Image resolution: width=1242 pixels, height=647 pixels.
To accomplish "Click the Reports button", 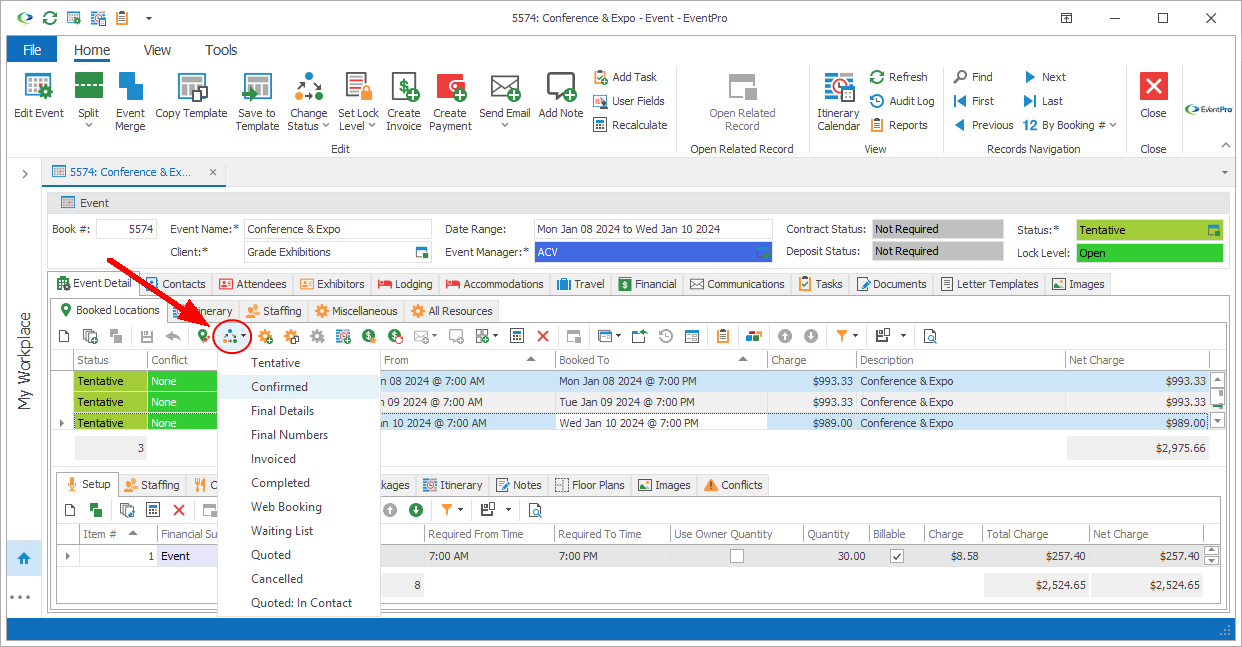I will 898,125.
